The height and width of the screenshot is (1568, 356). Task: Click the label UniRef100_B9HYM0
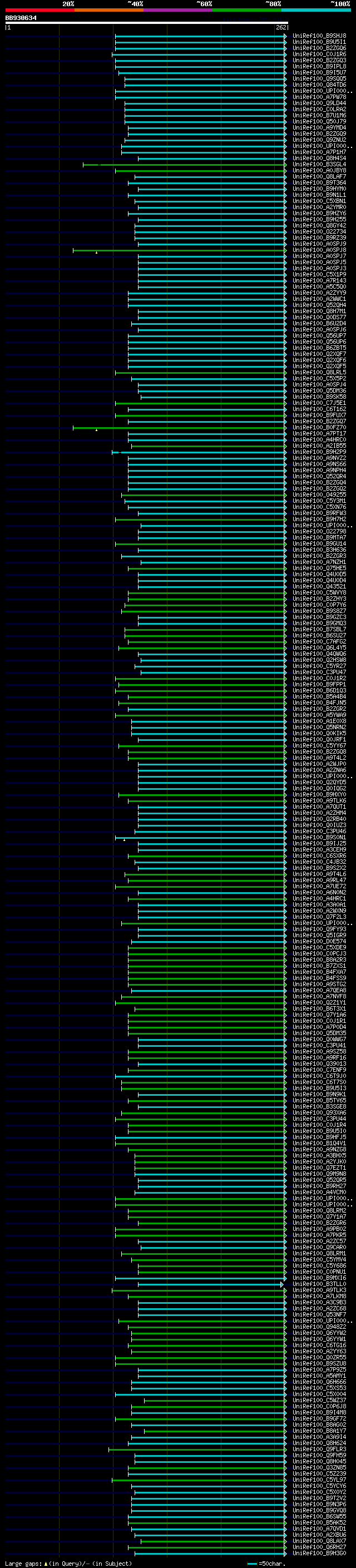click(319, 189)
